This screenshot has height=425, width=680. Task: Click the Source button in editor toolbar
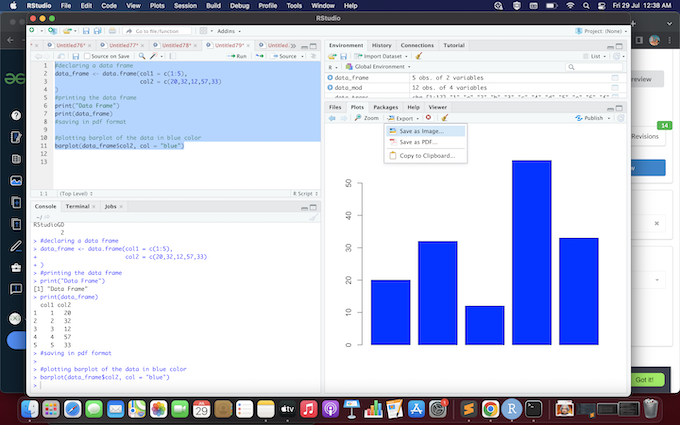(x=287, y=56)
